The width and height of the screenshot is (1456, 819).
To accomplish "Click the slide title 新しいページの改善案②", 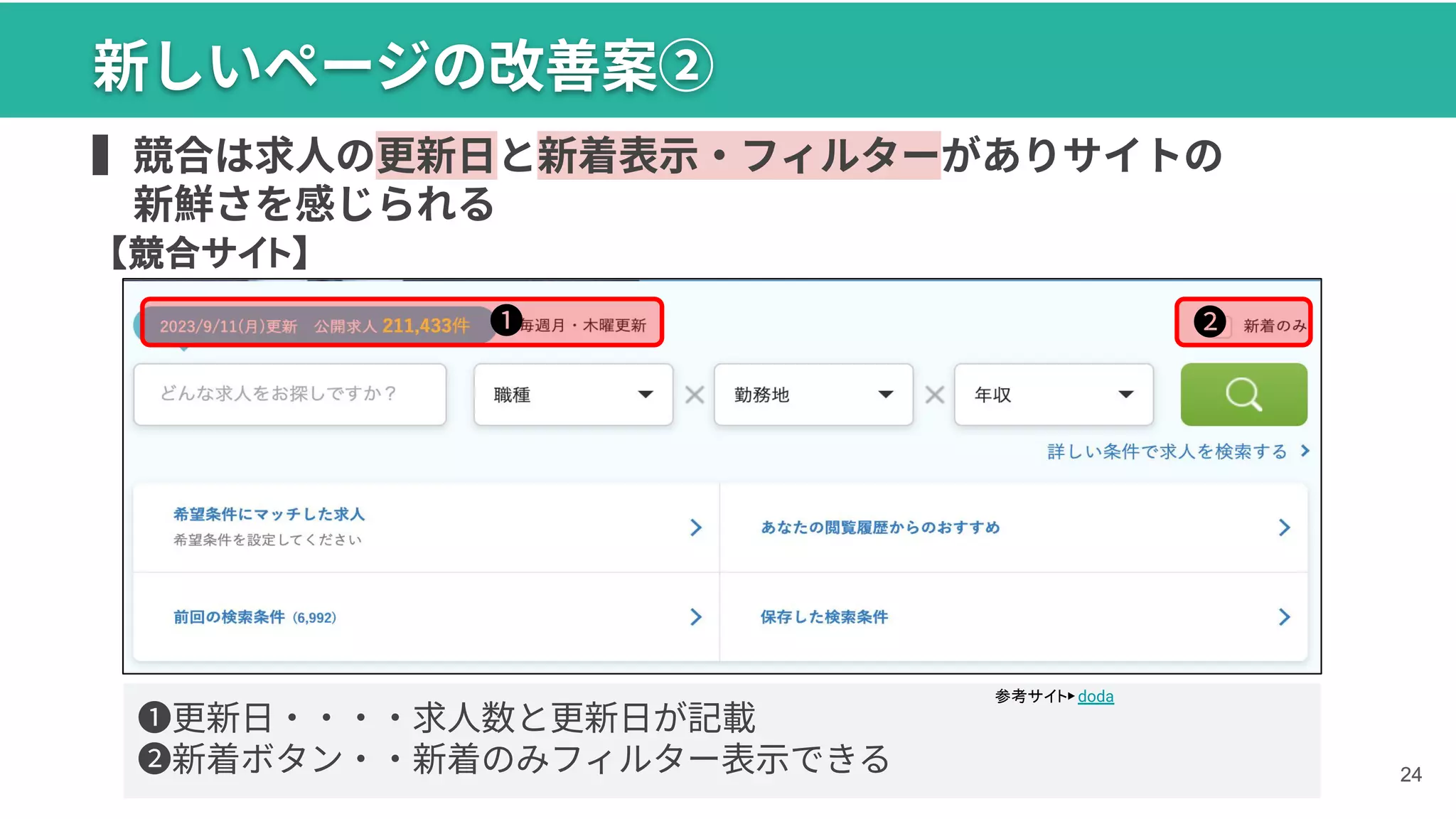I will (403, 66).
